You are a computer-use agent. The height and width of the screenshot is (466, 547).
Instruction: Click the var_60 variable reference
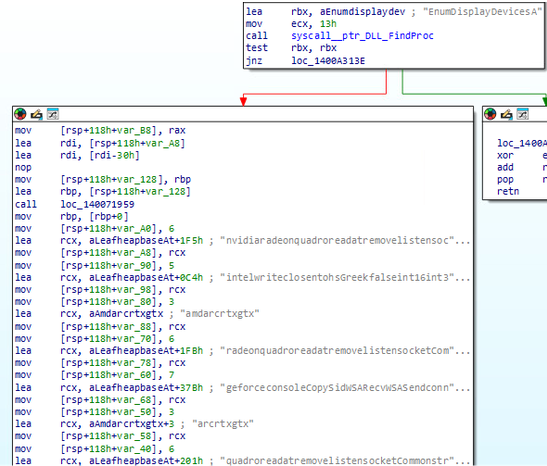137,375
